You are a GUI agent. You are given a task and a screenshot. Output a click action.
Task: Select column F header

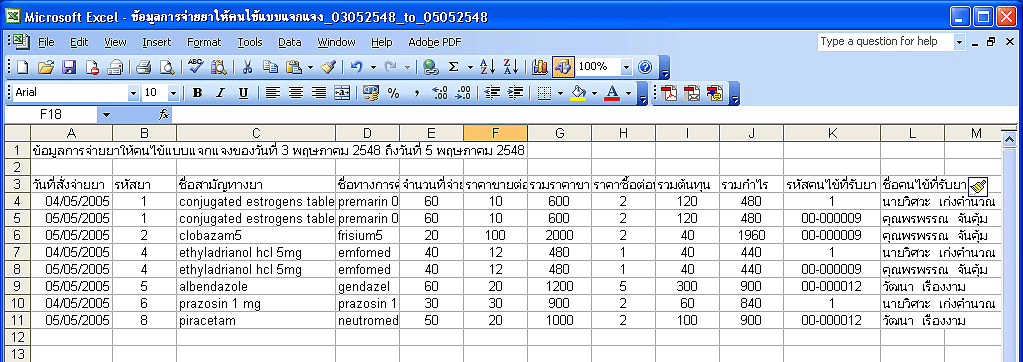coord(496,133)
